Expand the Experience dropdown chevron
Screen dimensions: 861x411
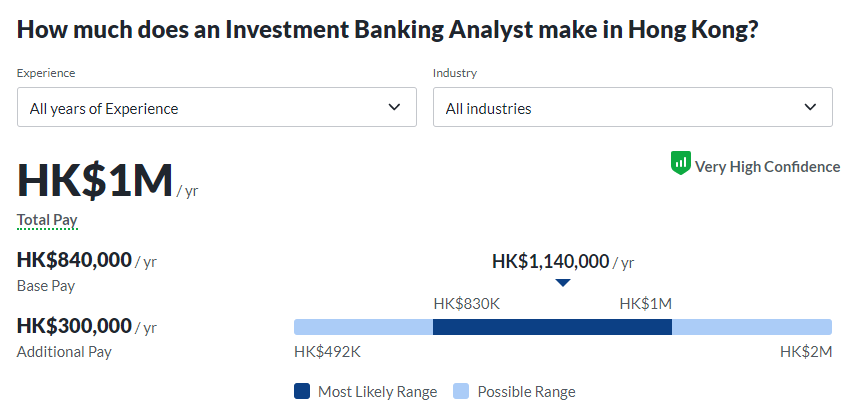pyautogui.click(x=395, y=107)
